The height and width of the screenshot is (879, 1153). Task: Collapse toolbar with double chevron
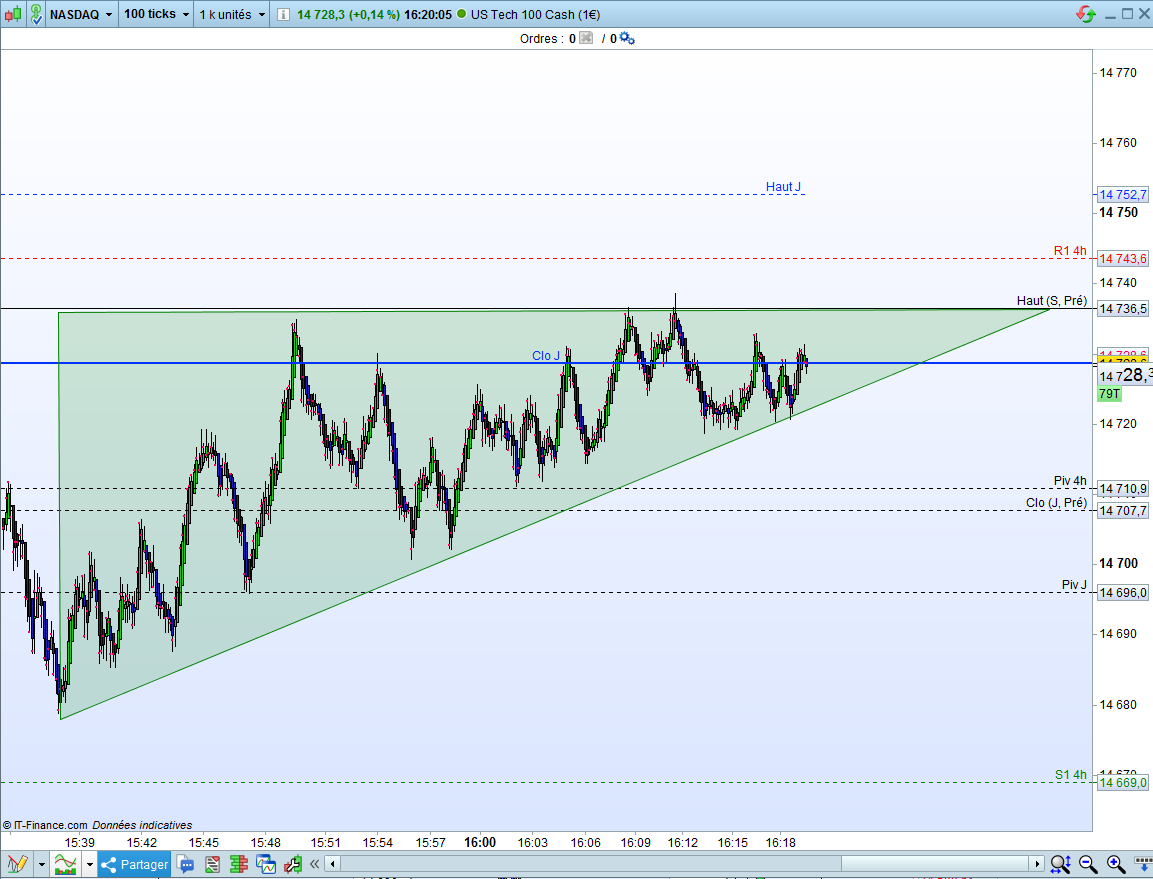point(315,864)
